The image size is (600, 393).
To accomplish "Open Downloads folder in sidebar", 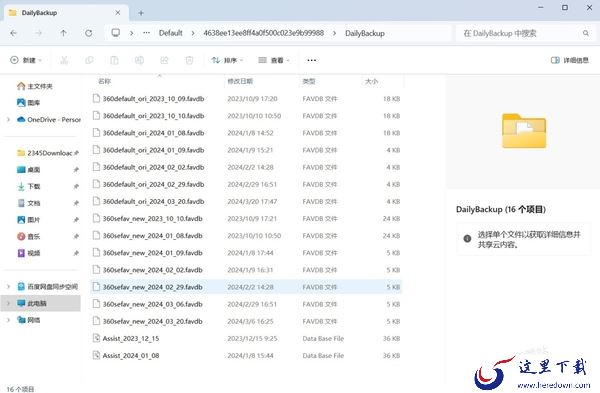I will pos(29,186).
